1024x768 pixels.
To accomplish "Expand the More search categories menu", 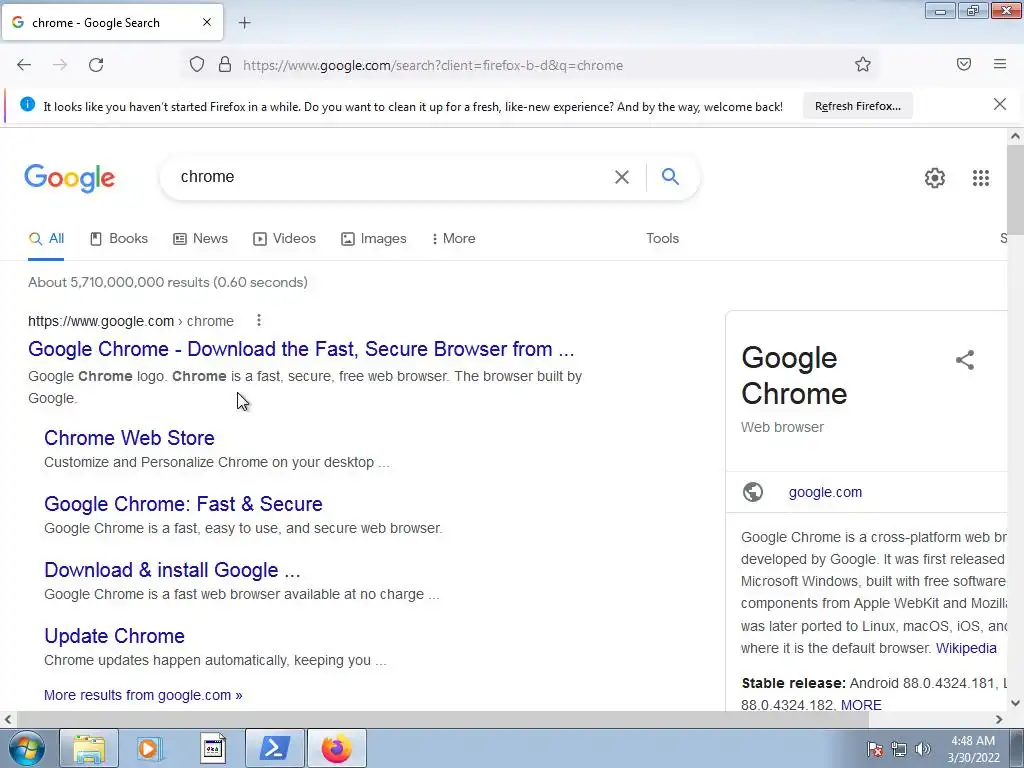I will [x=453, y=239].
